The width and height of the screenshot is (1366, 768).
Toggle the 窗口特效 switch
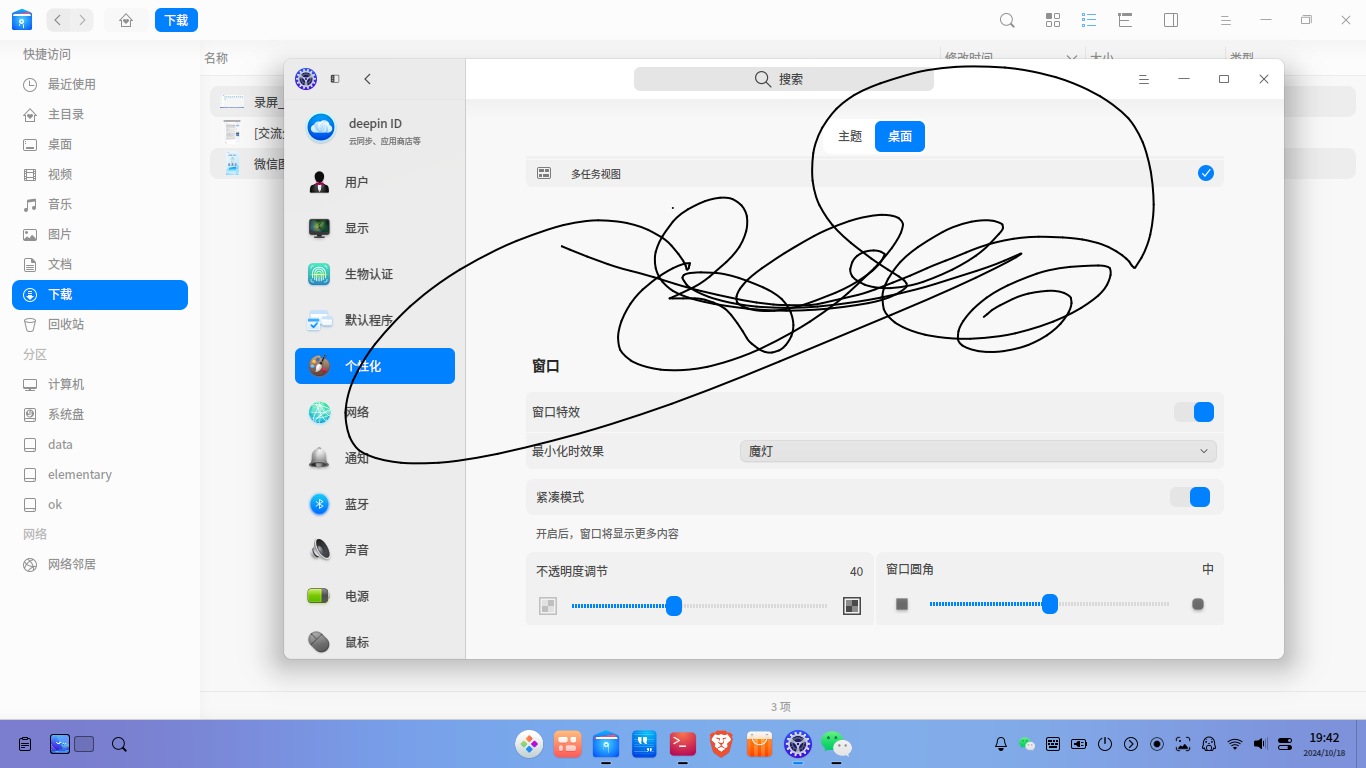(x=1194, y=412)
